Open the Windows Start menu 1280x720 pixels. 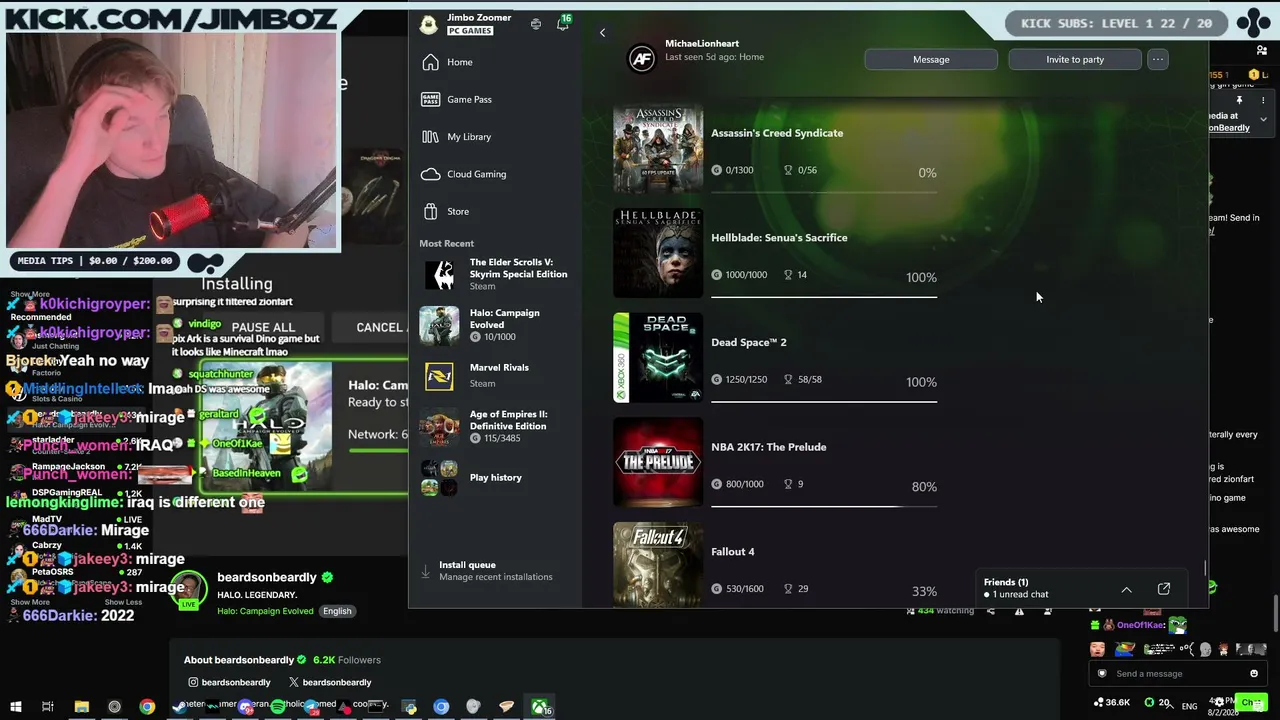point(15,707)
